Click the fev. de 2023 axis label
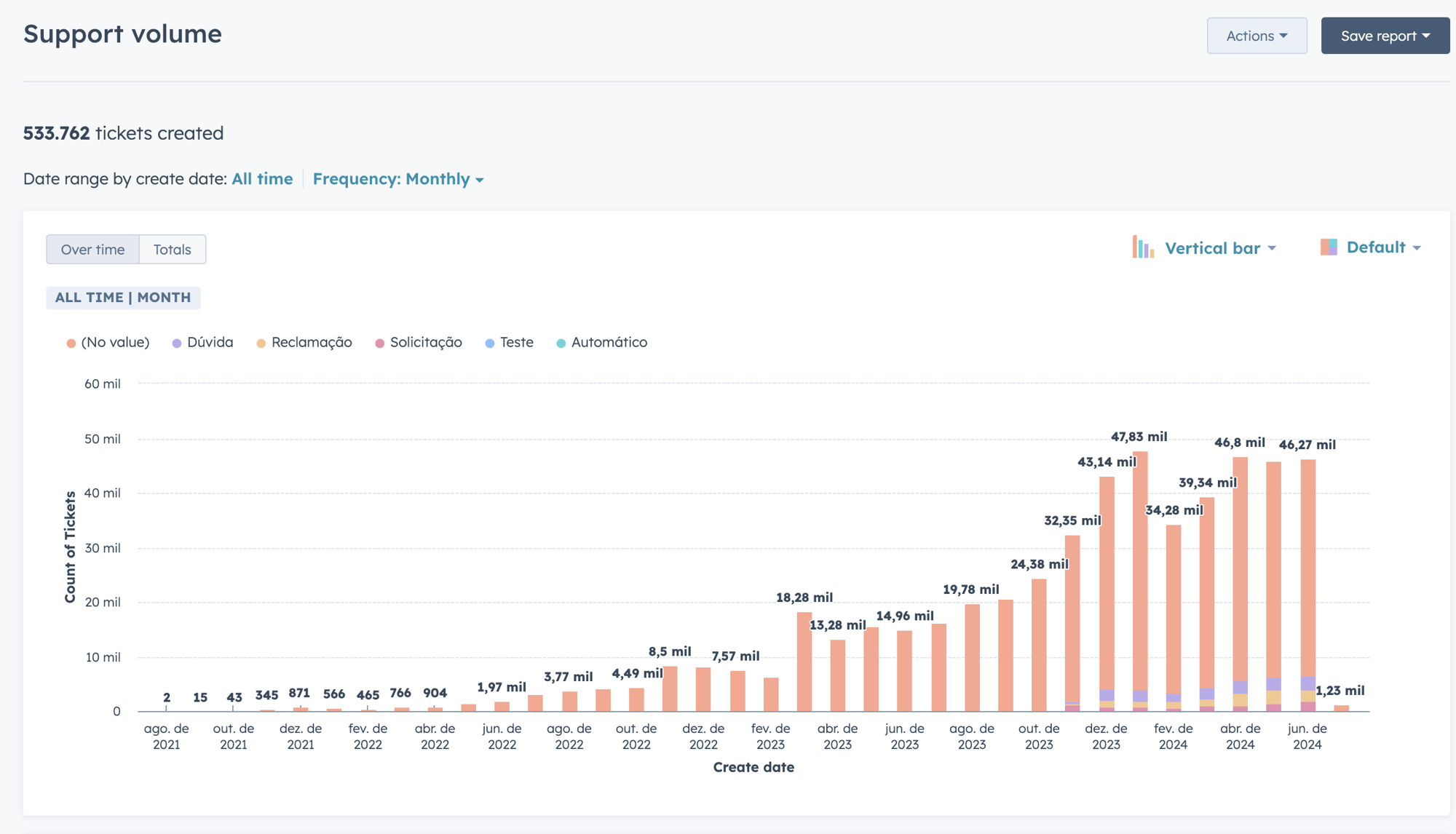The image size is (1456, 834). (x=770, y=736)
